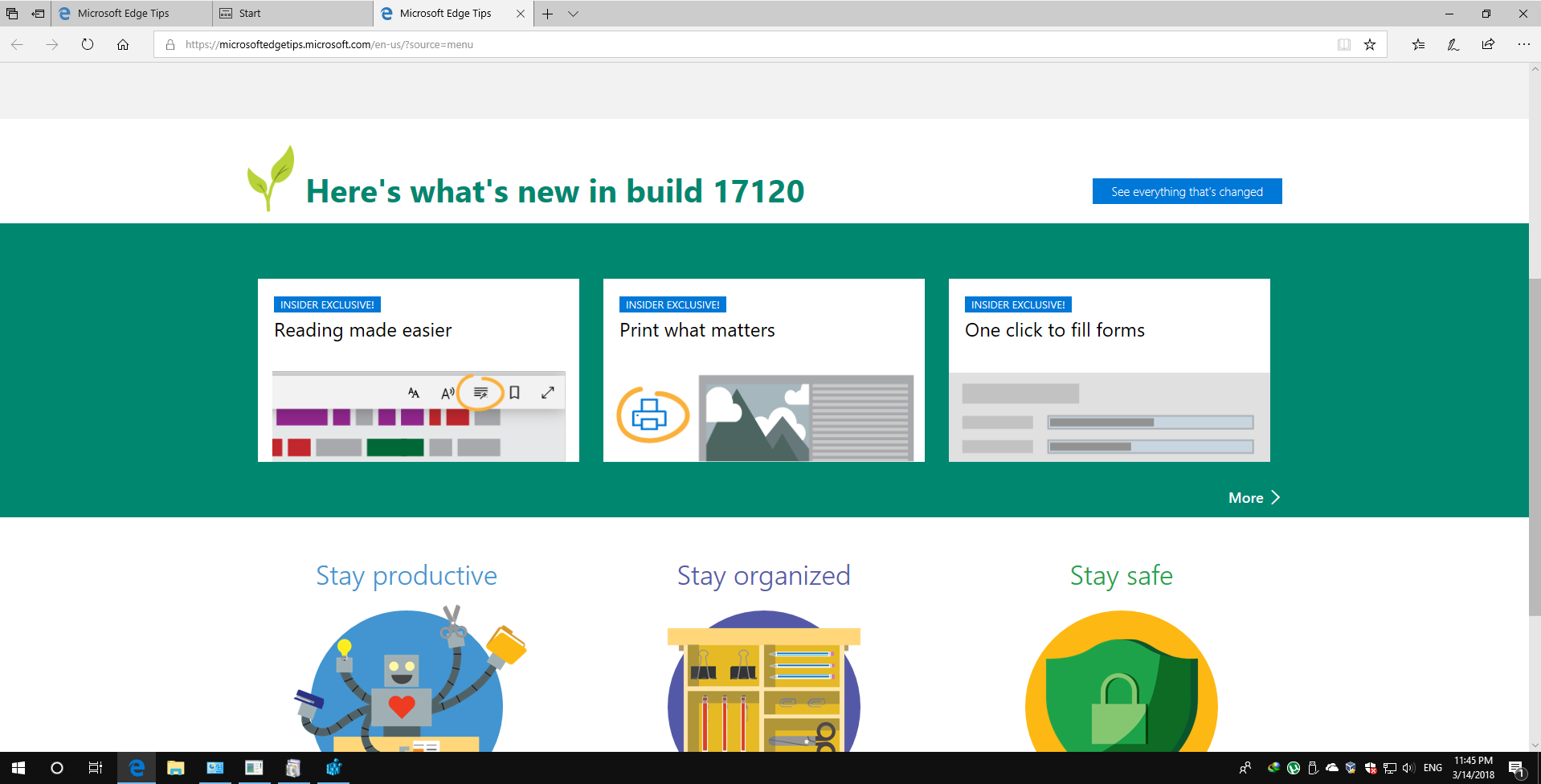Close the active Microsoft Edge Tips tab
Screen dimensions: 1541x784
(521, 14)
